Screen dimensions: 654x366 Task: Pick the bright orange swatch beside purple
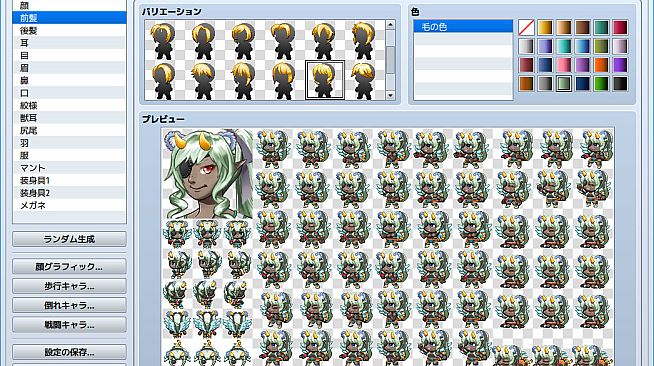click(601, 65)
